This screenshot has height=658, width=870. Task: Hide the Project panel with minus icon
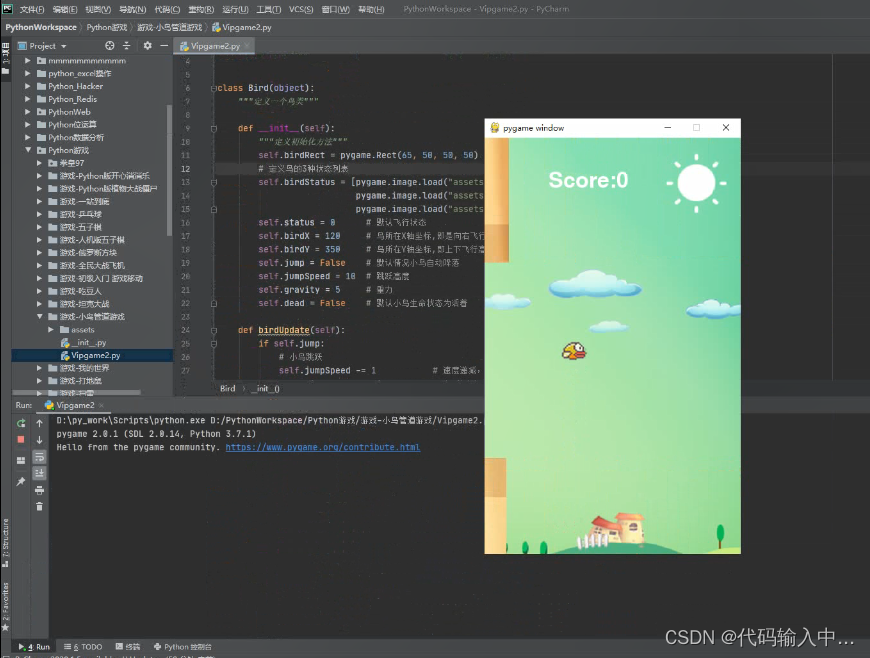(164, 46)
